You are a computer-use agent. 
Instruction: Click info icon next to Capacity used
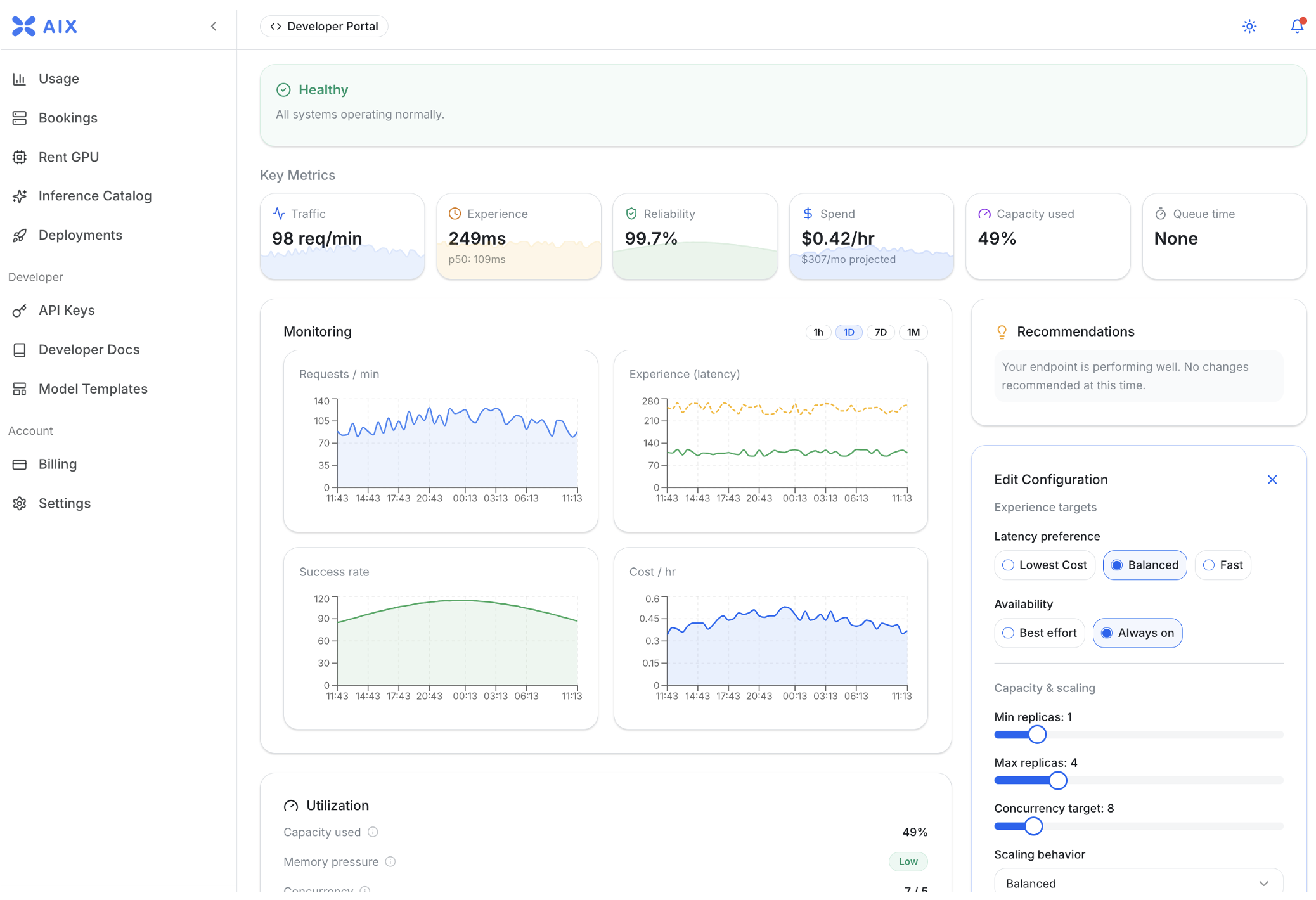tap(373, 832)
